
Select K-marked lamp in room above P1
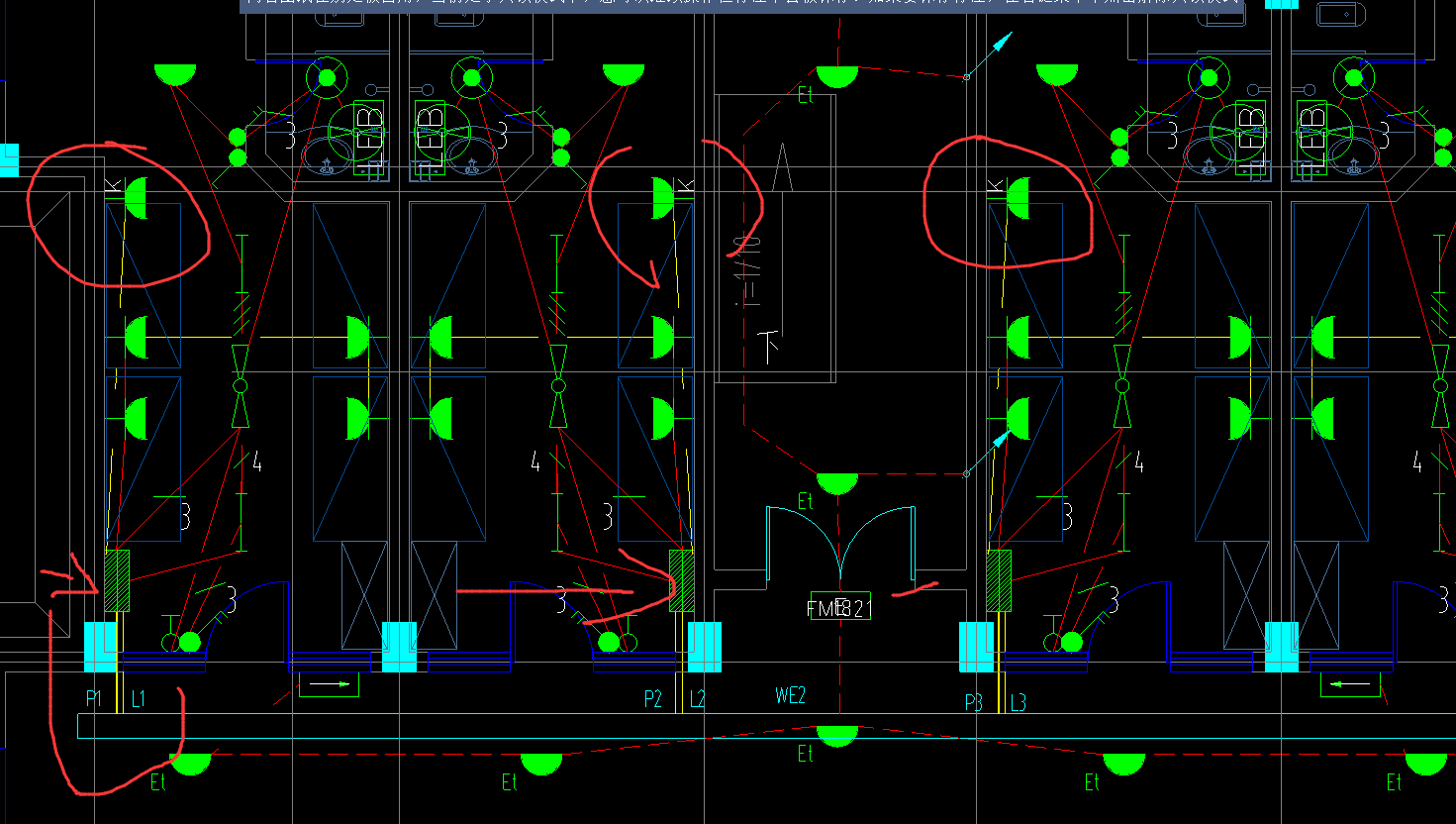[137, 198]
